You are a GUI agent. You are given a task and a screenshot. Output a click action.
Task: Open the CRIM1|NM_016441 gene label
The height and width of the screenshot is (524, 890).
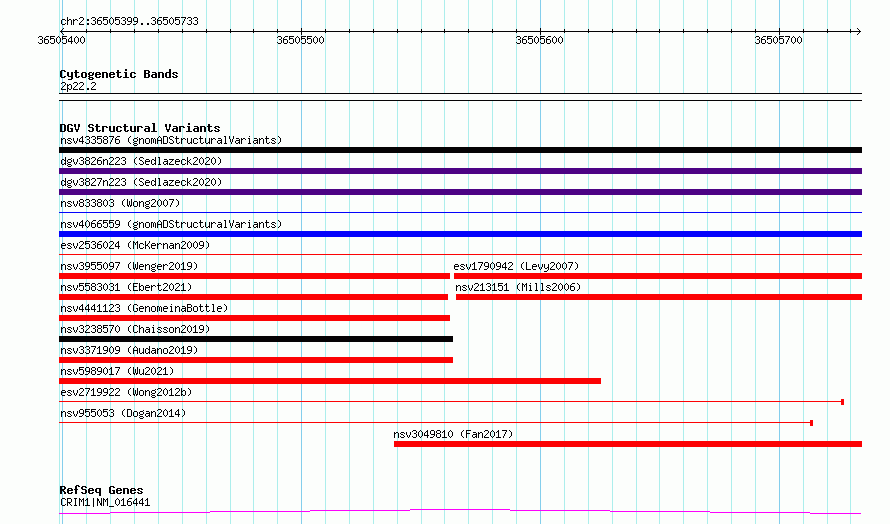click(x=105, y=502)
